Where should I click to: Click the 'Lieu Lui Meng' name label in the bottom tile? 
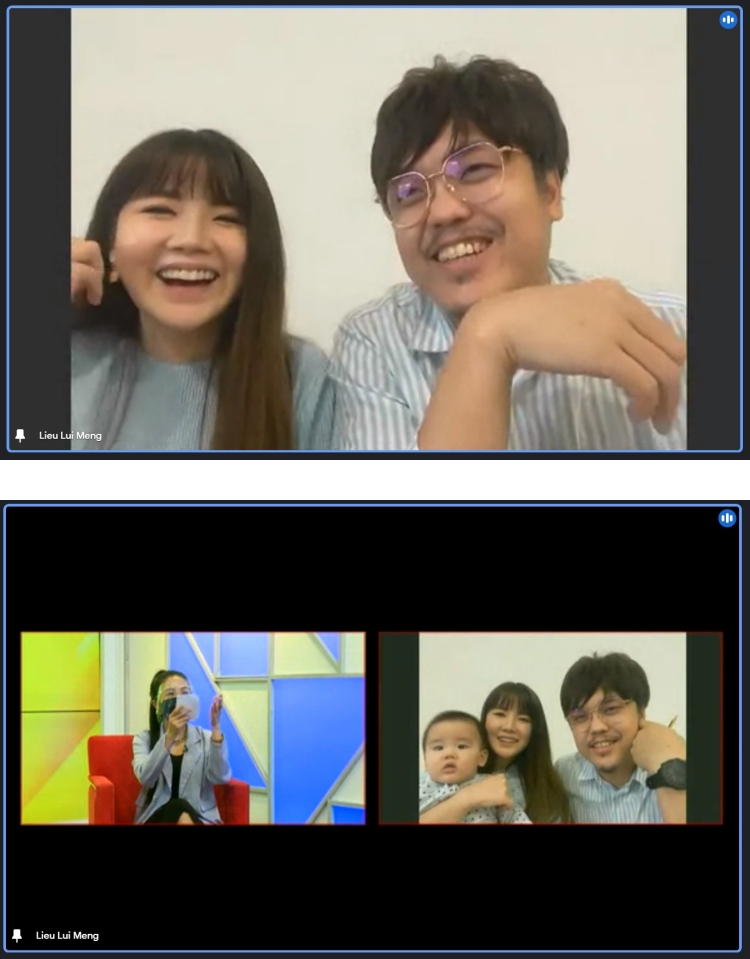coord(67,935)
